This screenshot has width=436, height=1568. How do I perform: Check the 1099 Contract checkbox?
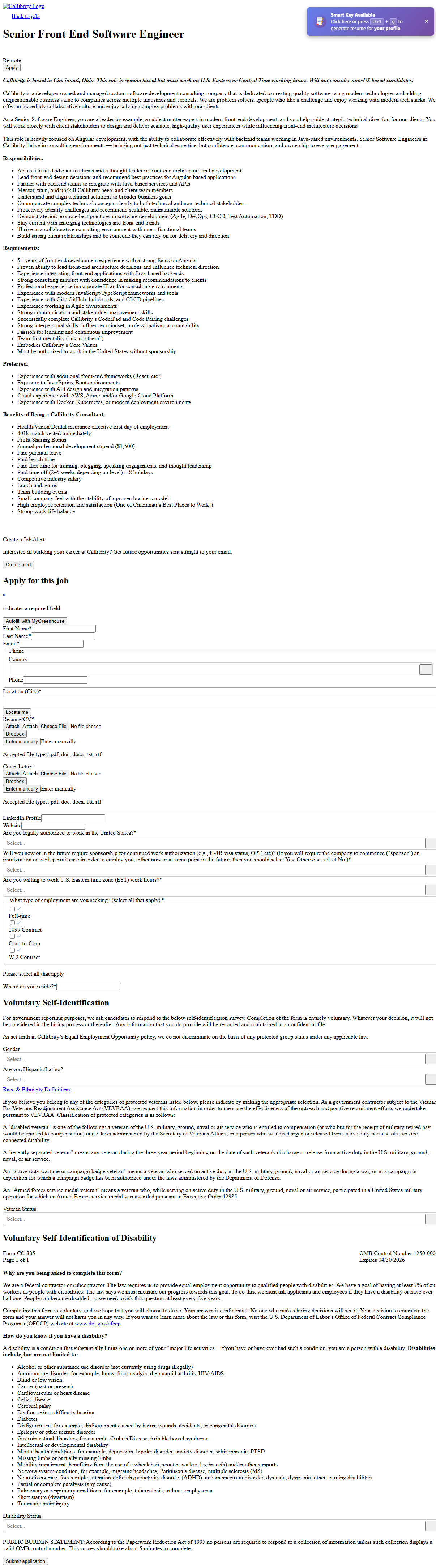pyautogui.click(x=12, y=923)
